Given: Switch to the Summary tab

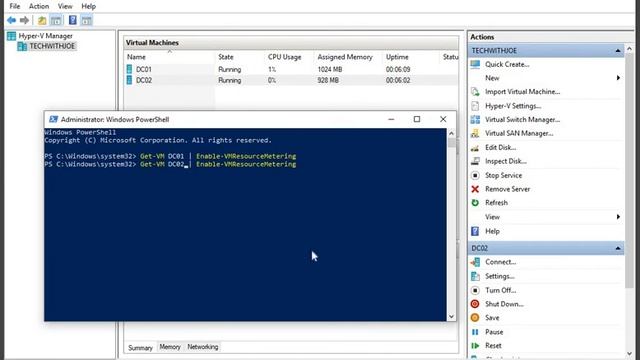Looking at the screenshot, I should tap(140, 348).
